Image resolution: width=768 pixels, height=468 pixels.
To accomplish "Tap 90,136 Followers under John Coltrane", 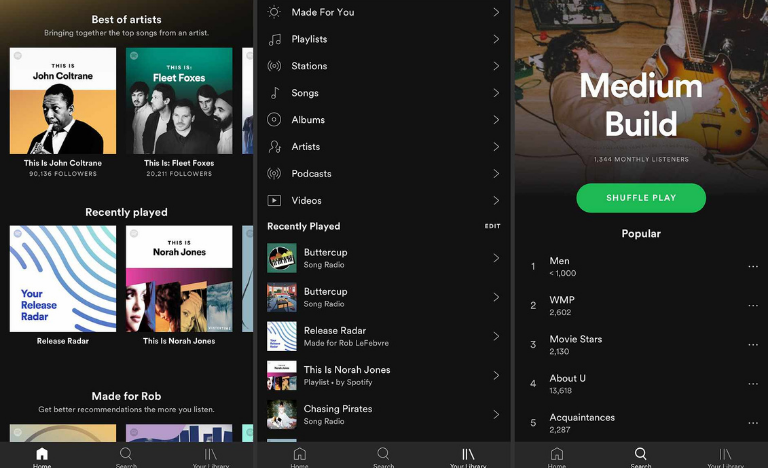I will click(63, 173).
